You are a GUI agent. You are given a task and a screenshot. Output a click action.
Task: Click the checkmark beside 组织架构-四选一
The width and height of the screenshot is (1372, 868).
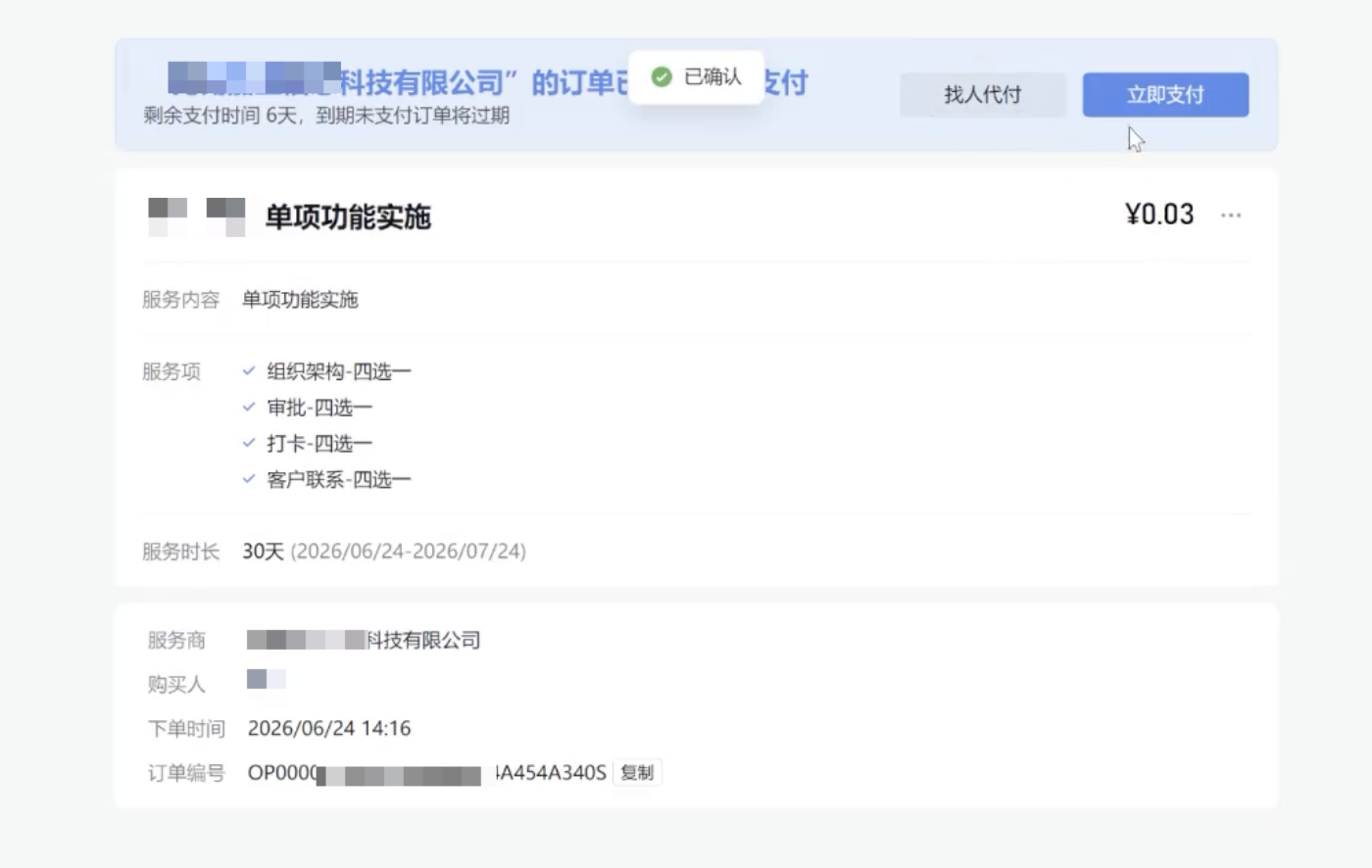coord(249,371)
